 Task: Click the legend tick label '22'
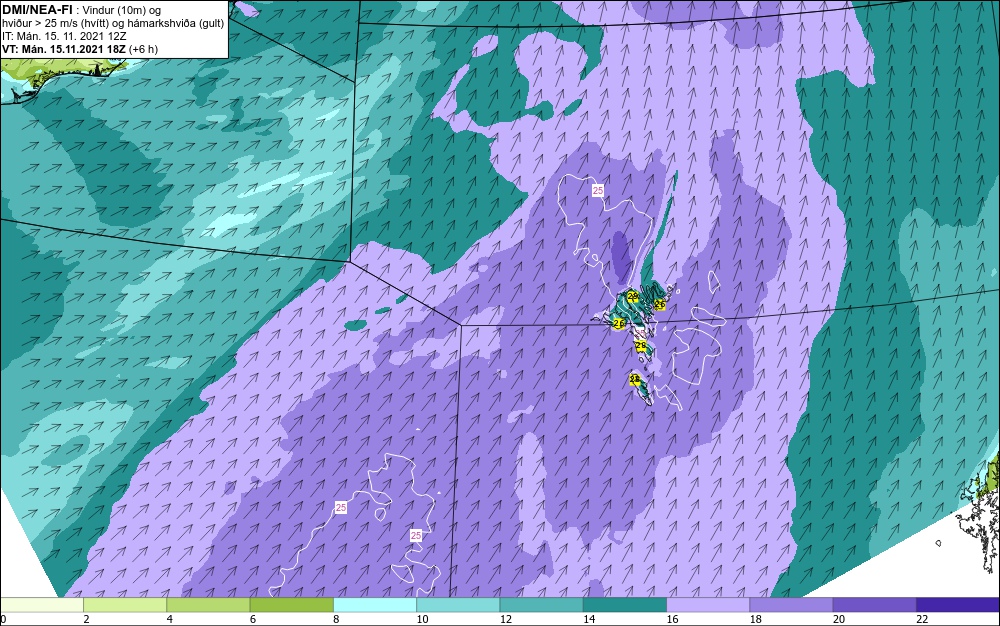click(x=922, y=619)
